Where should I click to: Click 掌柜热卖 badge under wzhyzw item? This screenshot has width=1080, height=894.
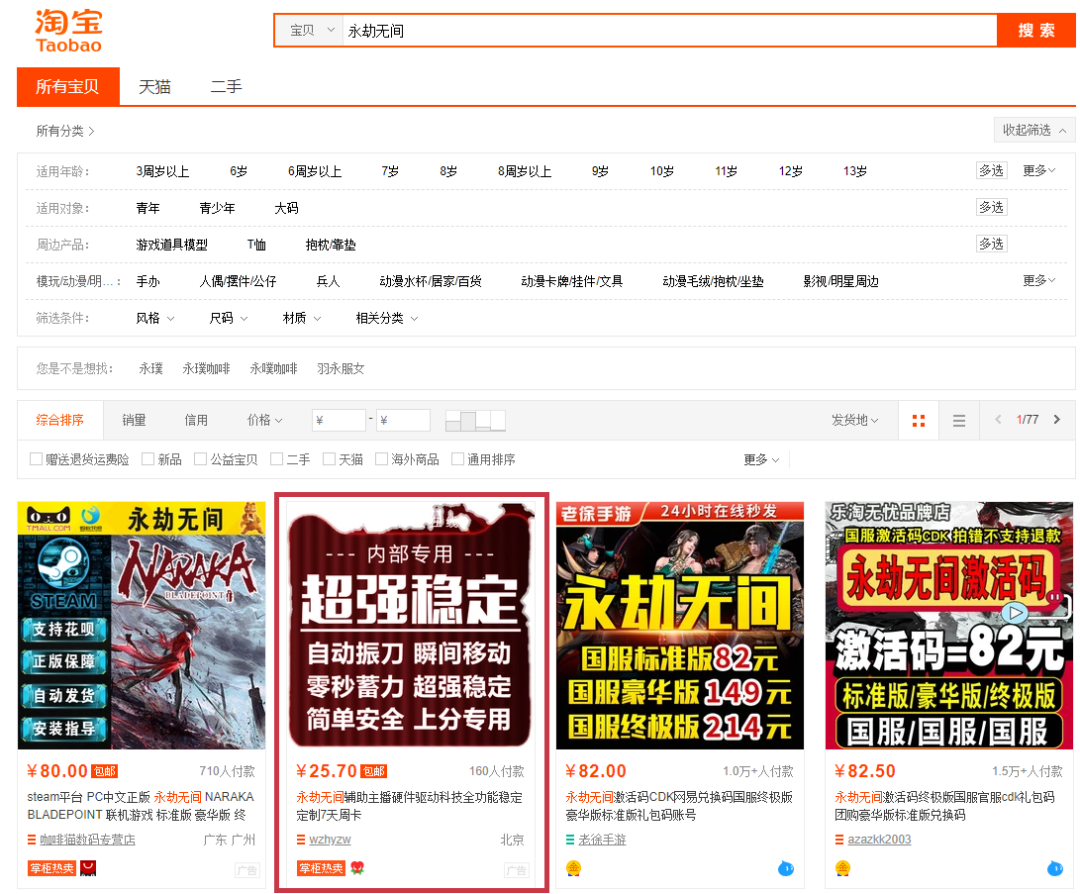(x=321, y=868)
